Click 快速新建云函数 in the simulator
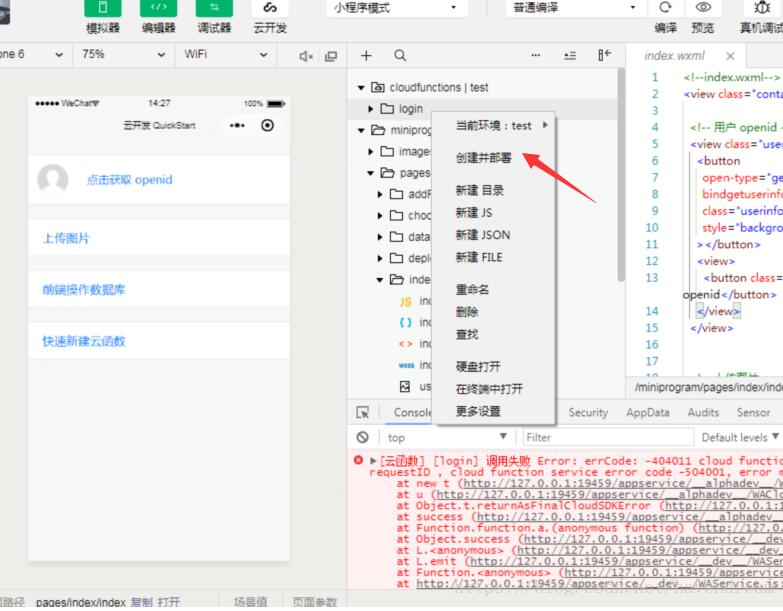Screen dimensions: 783x611 [83, 341]
